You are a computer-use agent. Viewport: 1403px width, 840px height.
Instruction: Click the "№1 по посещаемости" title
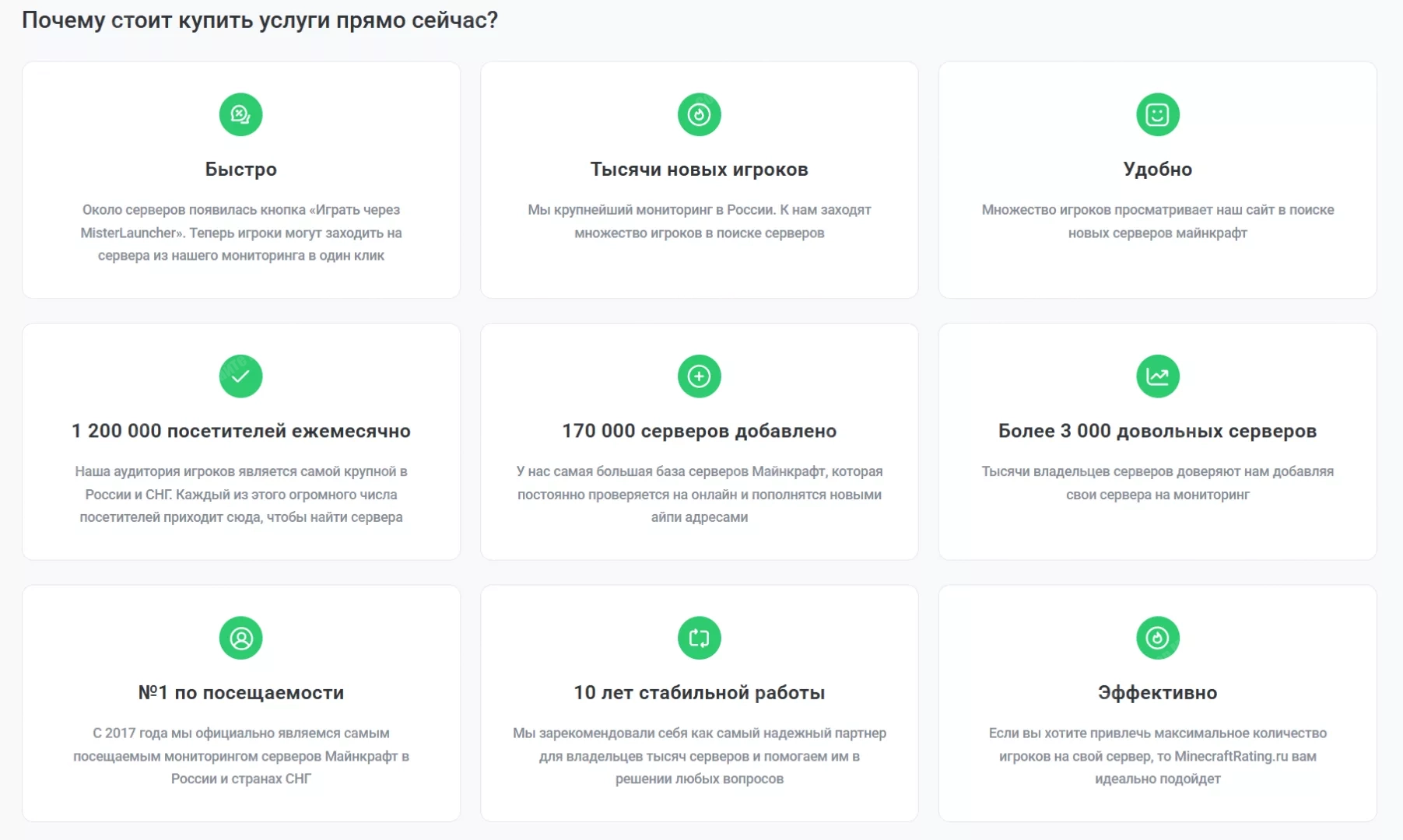pyautogui.click(x=240, y=693)
